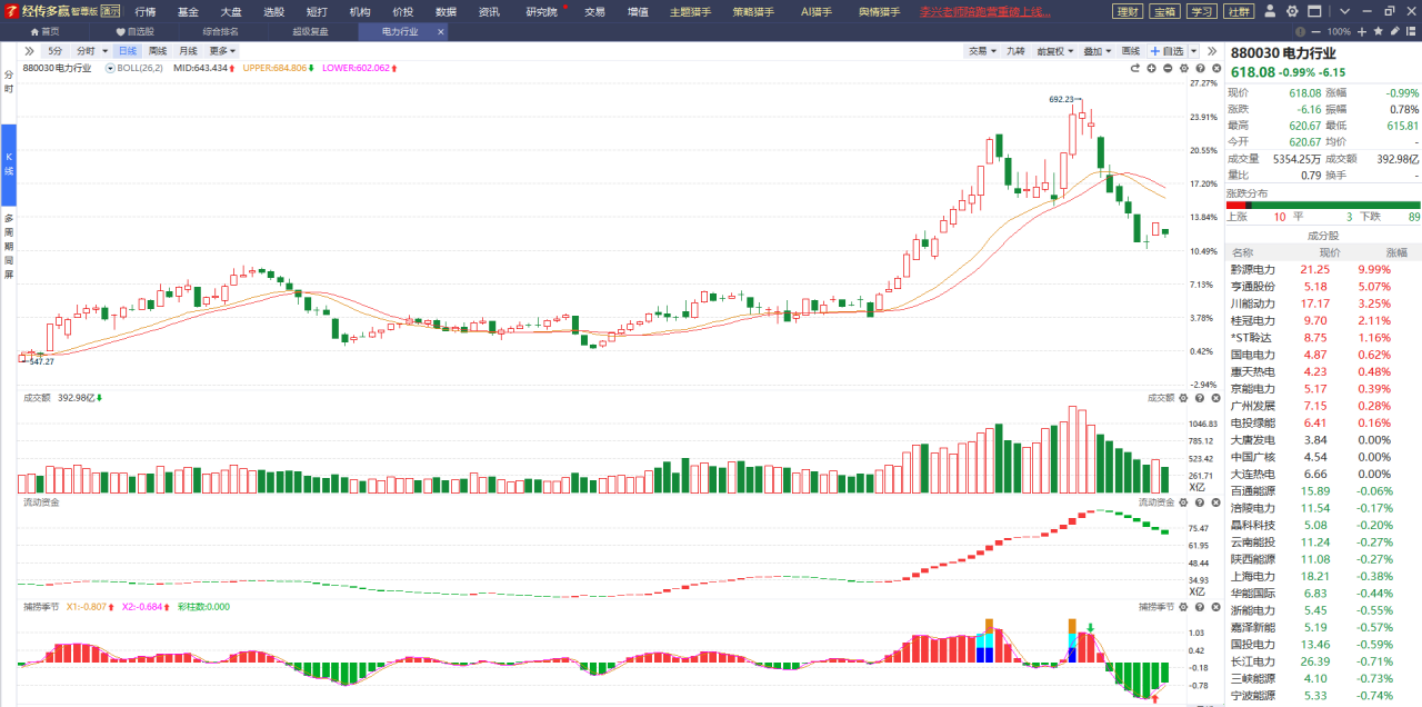Click the 理财 button
Image resolution: width=1422 pixels, height=707 pixels.
[x=1128, y=12]
